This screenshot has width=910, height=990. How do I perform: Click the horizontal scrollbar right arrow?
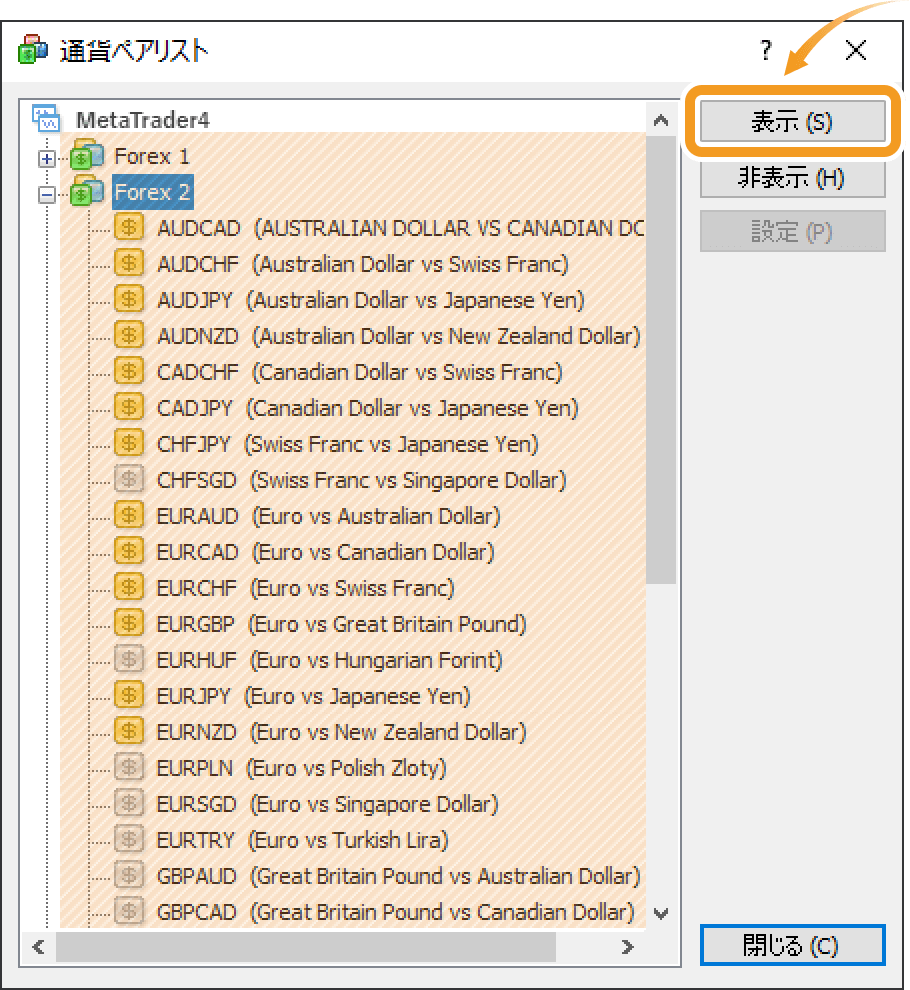[x=627, y=946]
